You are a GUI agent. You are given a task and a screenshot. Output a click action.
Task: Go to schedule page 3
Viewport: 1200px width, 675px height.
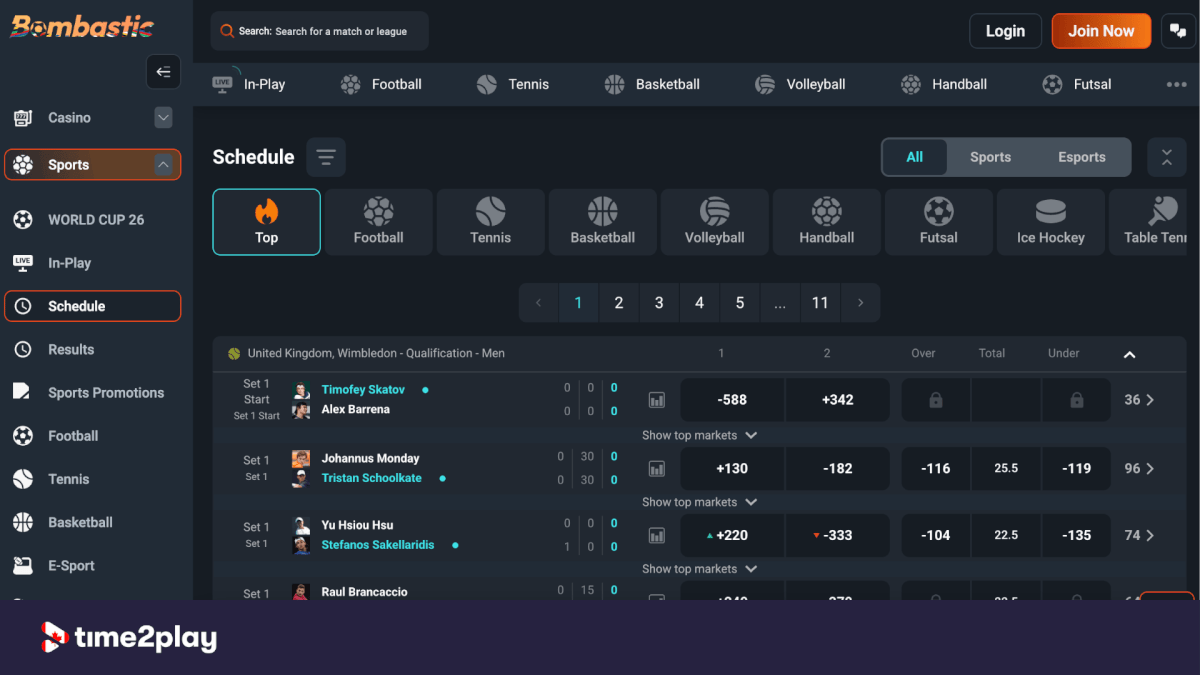tap(659, 303)
